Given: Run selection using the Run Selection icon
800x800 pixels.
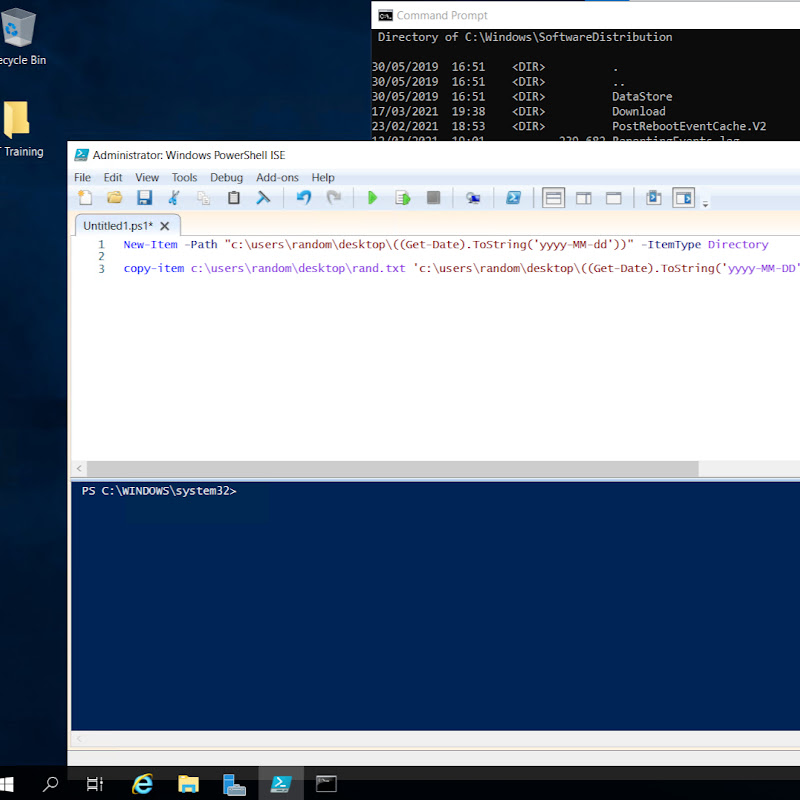Looking at the screenshot, I should (403, 197).
